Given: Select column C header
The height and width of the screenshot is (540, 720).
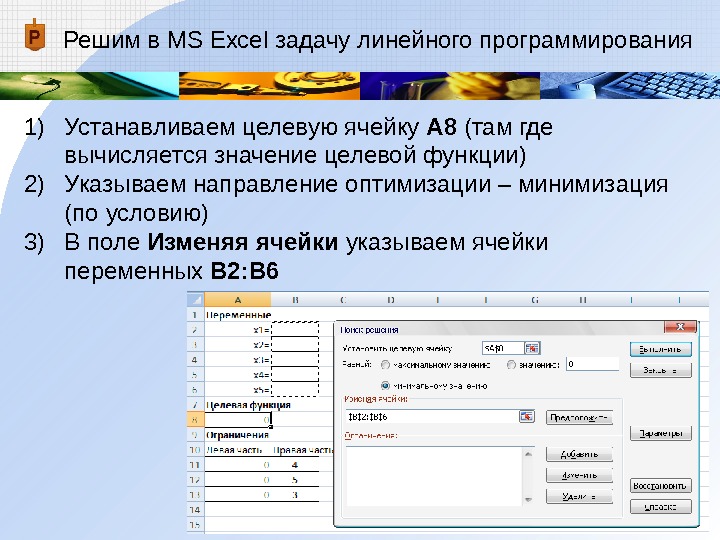Looking at the screenshot, I should [343, 300].
